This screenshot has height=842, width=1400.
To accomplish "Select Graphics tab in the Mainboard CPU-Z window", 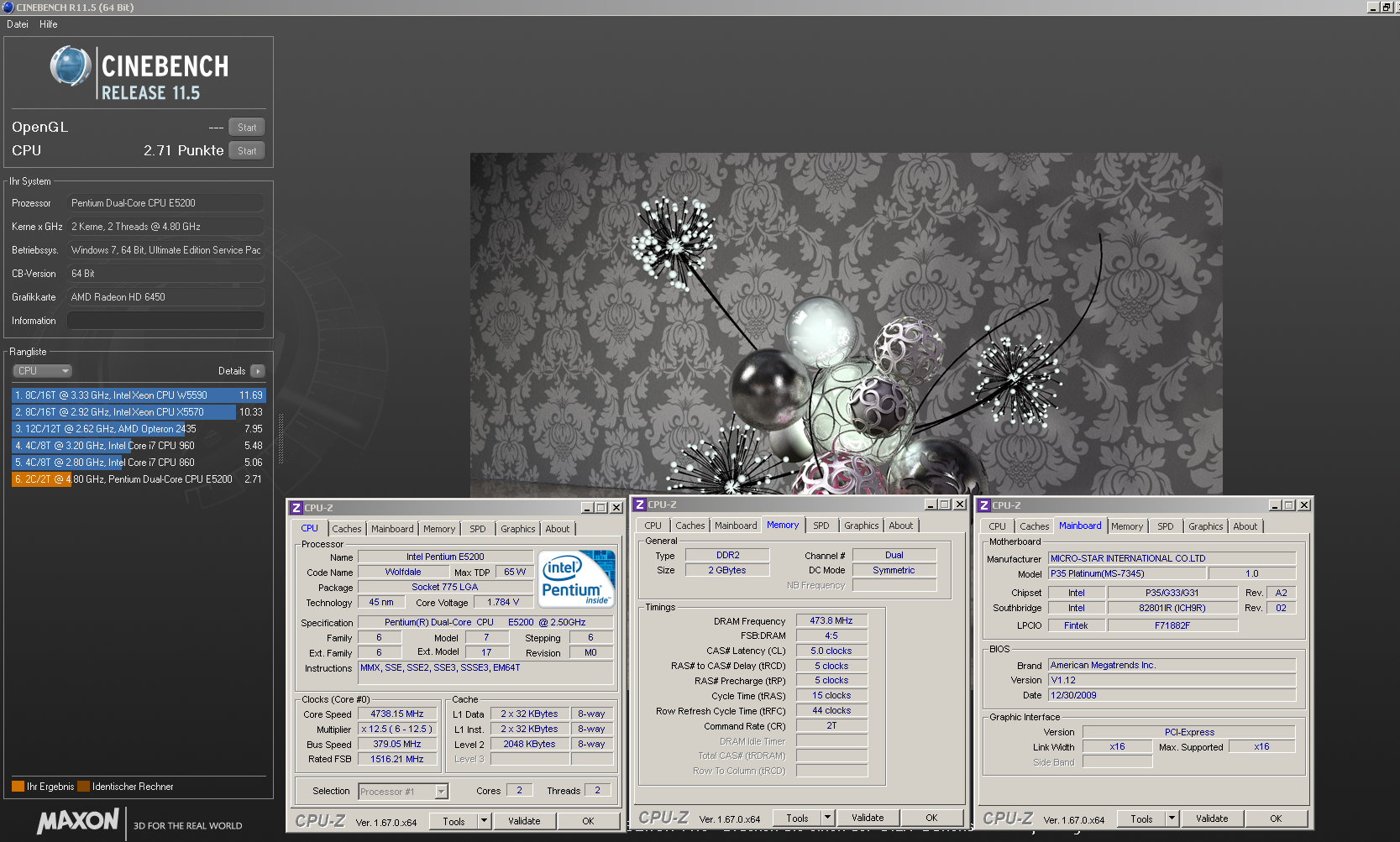I will pyautogui.click(x=1206, y=526).
